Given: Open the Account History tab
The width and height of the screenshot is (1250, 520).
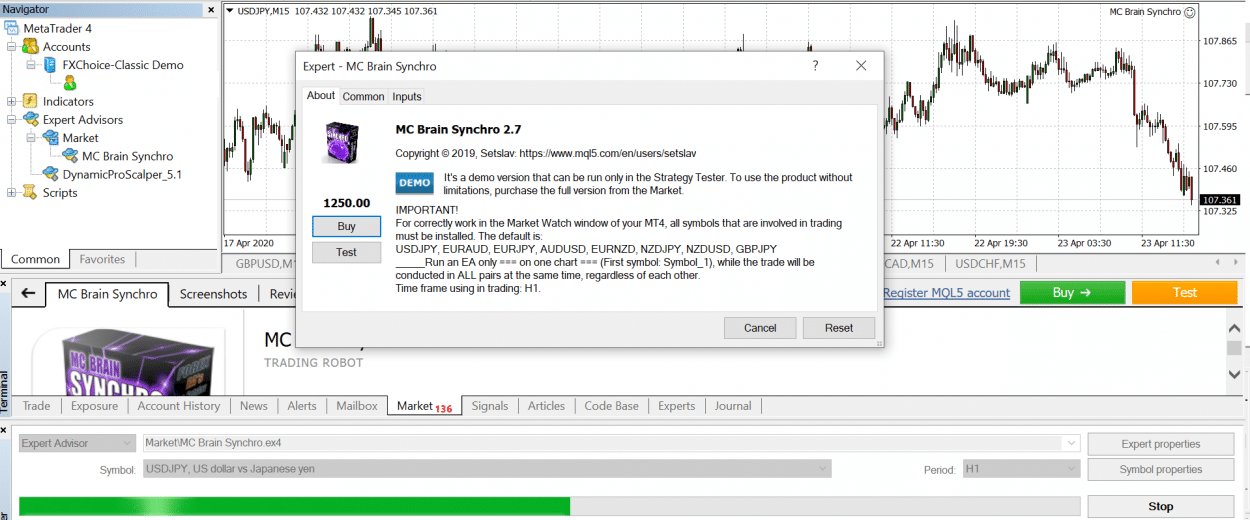Looking at the screenshot, I should pos(179,406).
